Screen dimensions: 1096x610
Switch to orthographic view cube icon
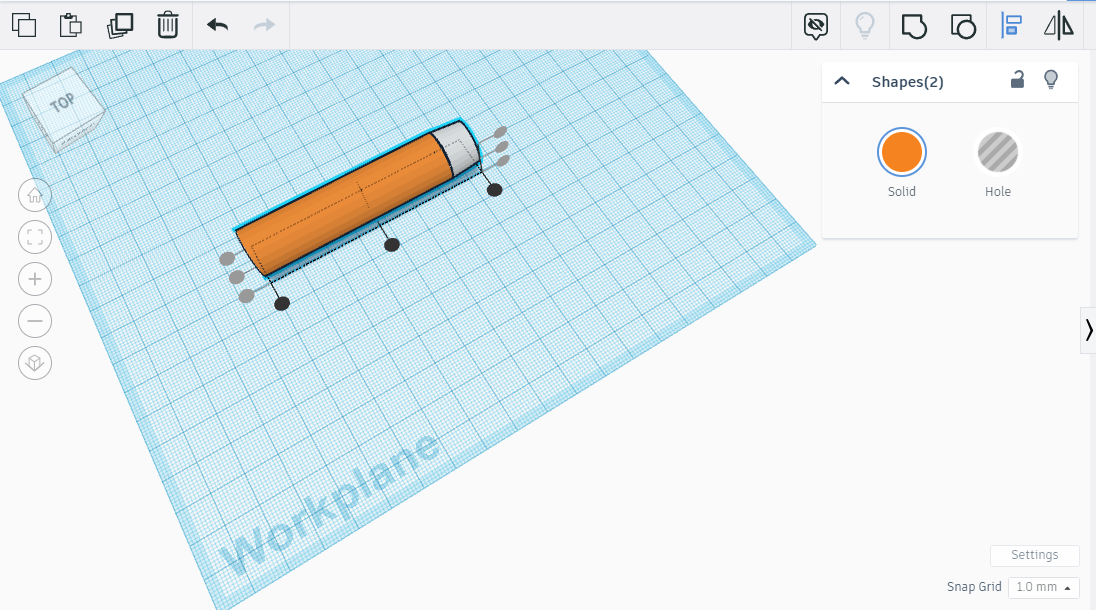click(35, 363)
